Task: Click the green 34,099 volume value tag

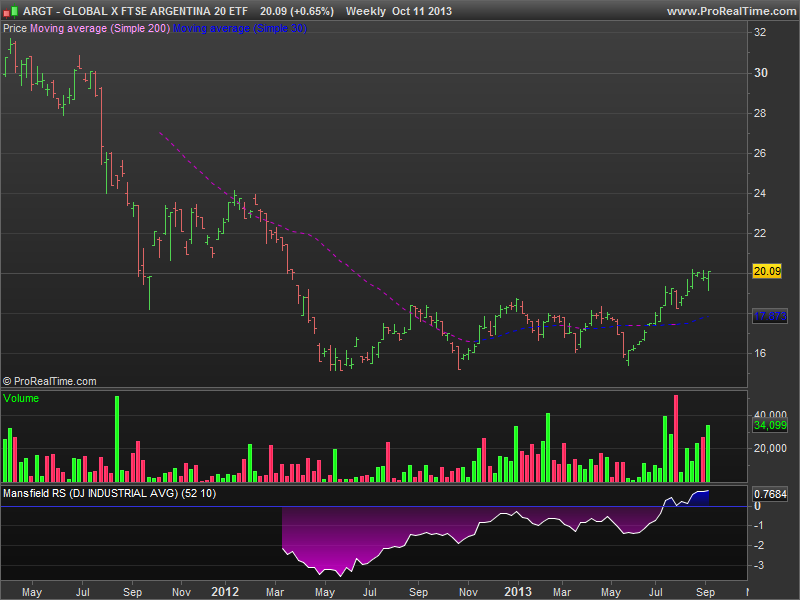Action: (x=769, y=425)
